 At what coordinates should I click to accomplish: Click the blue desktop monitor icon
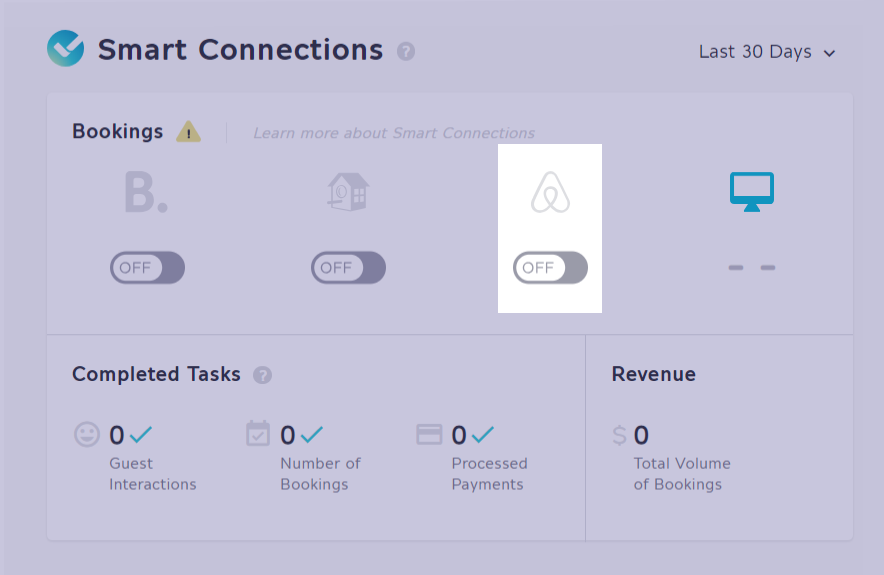coord(752,192)
